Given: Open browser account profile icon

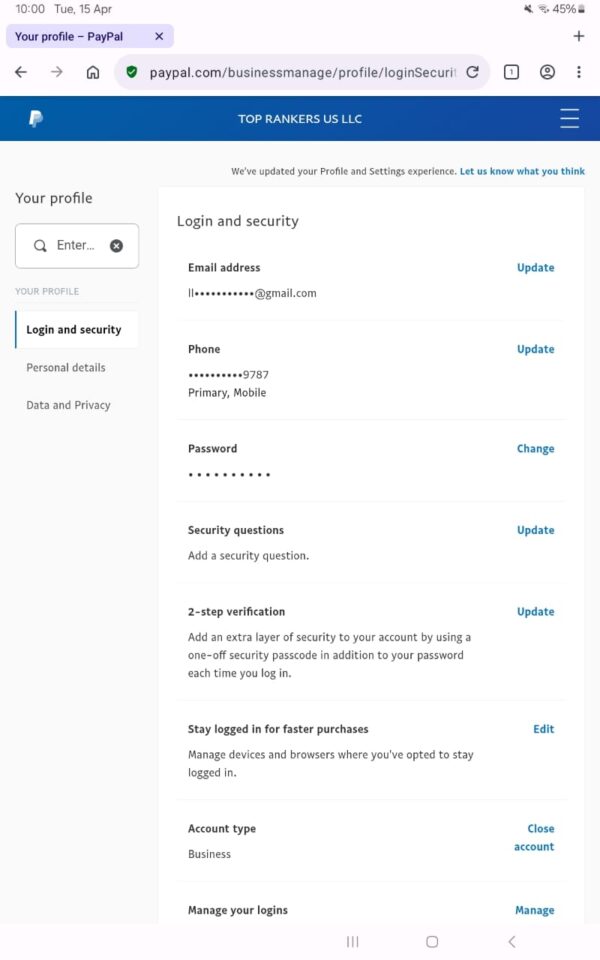Looking at the screenshot, I should tap(547, 72).
